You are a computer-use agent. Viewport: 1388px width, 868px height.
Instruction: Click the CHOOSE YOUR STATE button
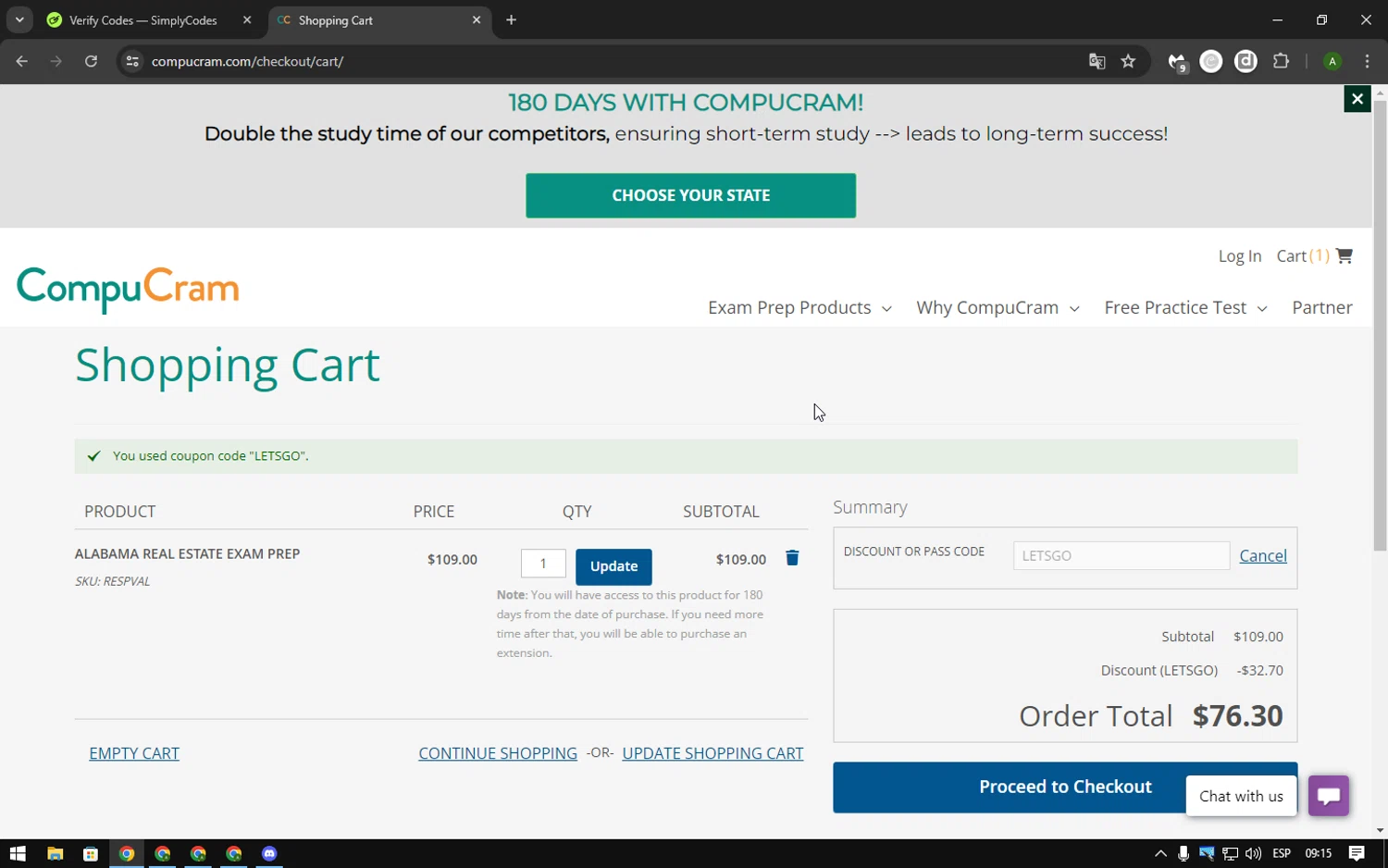click(x=691, y=195)
